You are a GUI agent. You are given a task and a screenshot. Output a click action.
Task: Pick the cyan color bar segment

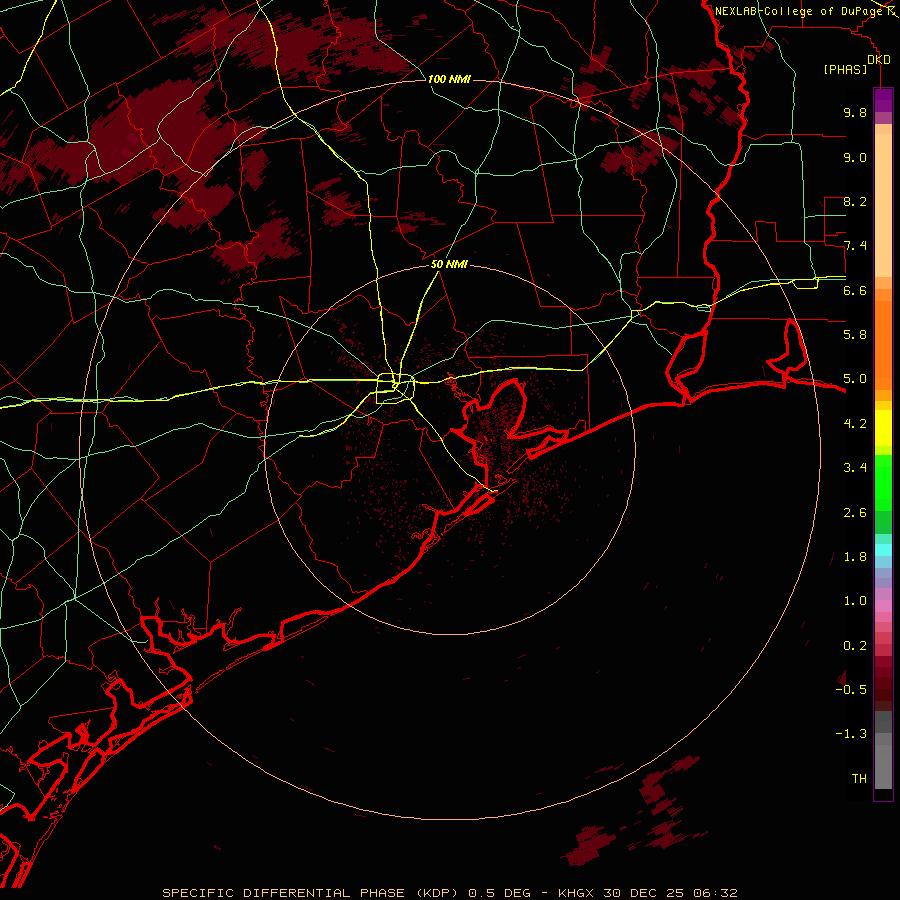point(883,549)
